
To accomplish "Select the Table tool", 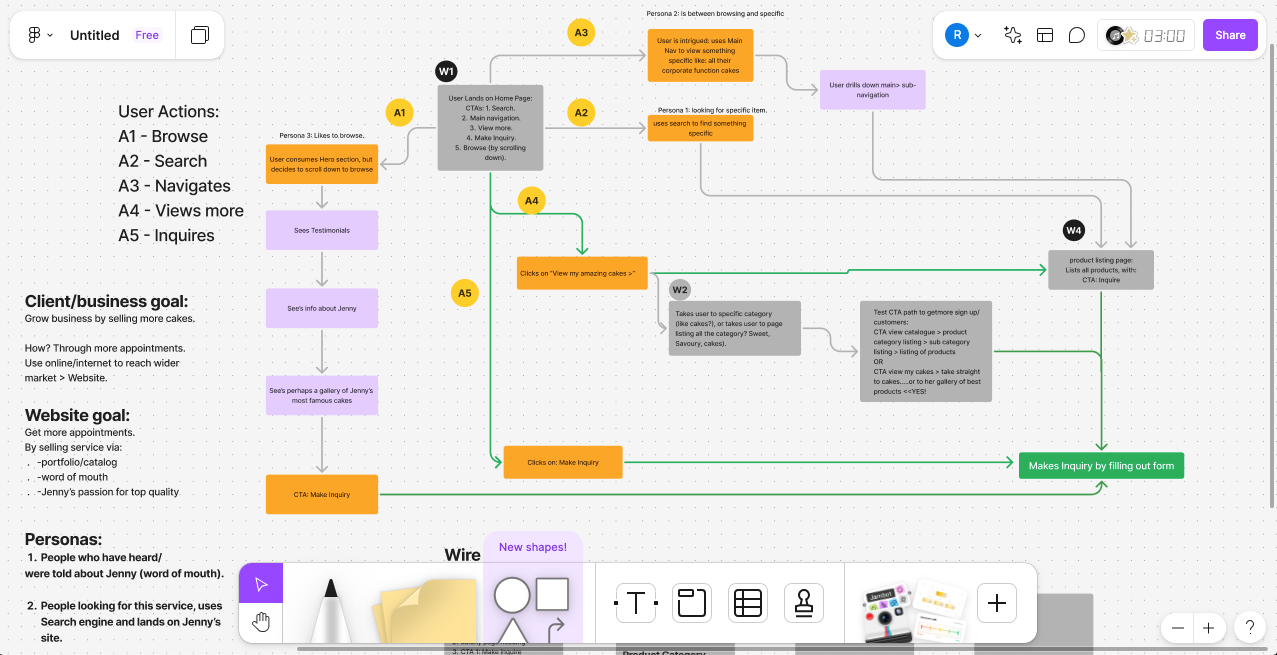I will click(x=748, y=603).
